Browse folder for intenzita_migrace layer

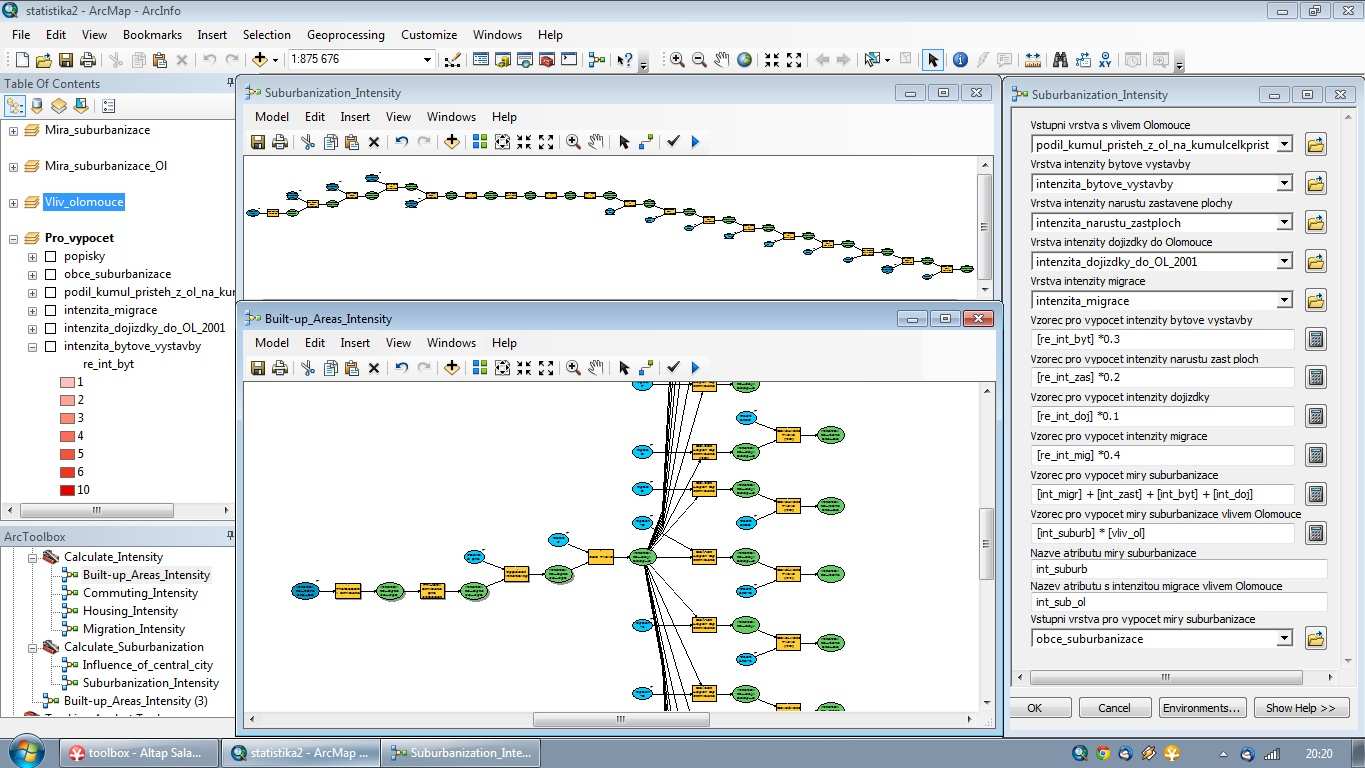1316,300
